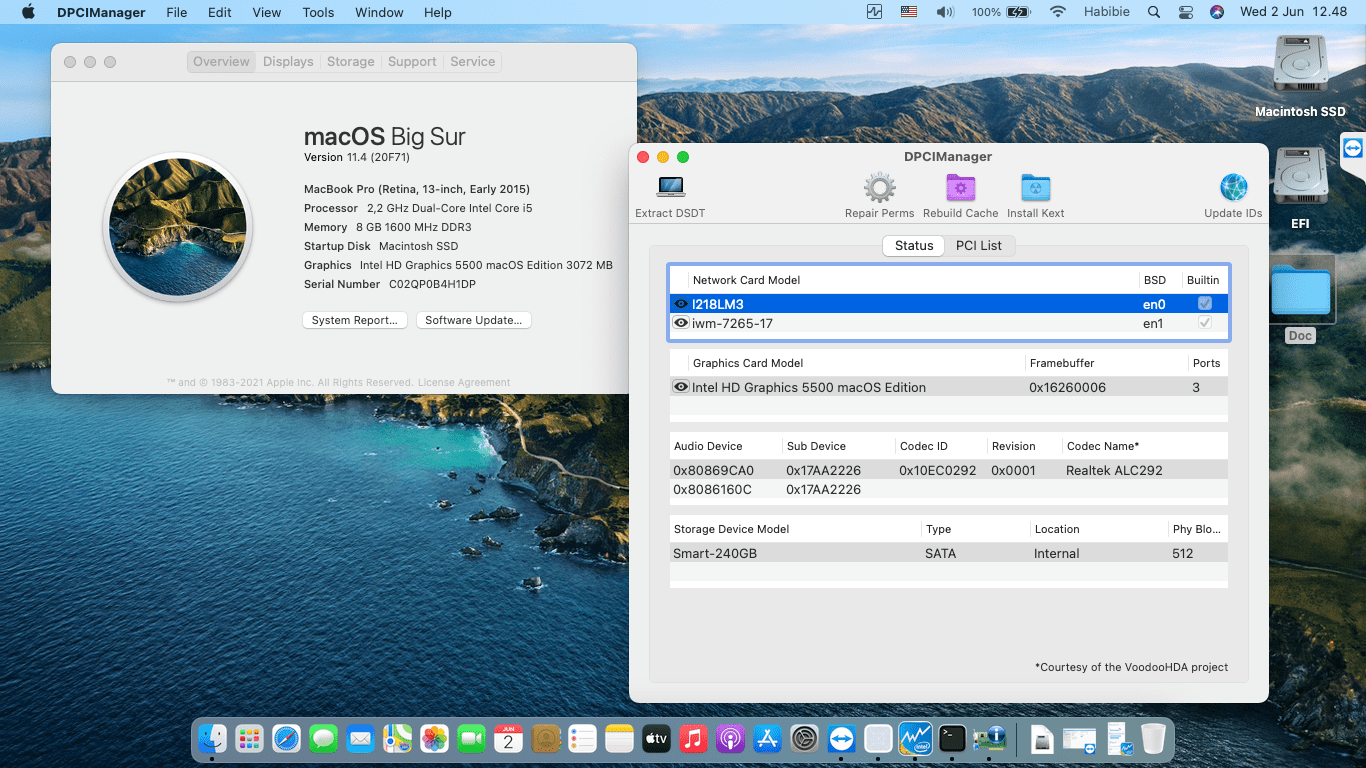Select the Status tab in DPCIManager
Screen dimensions: 1366x768
(x=914, y=245)
